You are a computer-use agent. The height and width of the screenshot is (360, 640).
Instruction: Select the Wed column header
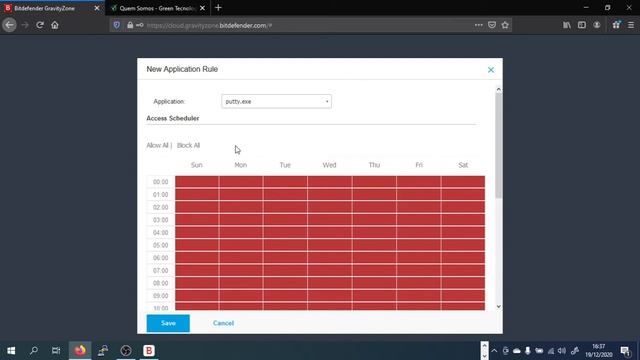pyautogui.click(x=329, y=165)
